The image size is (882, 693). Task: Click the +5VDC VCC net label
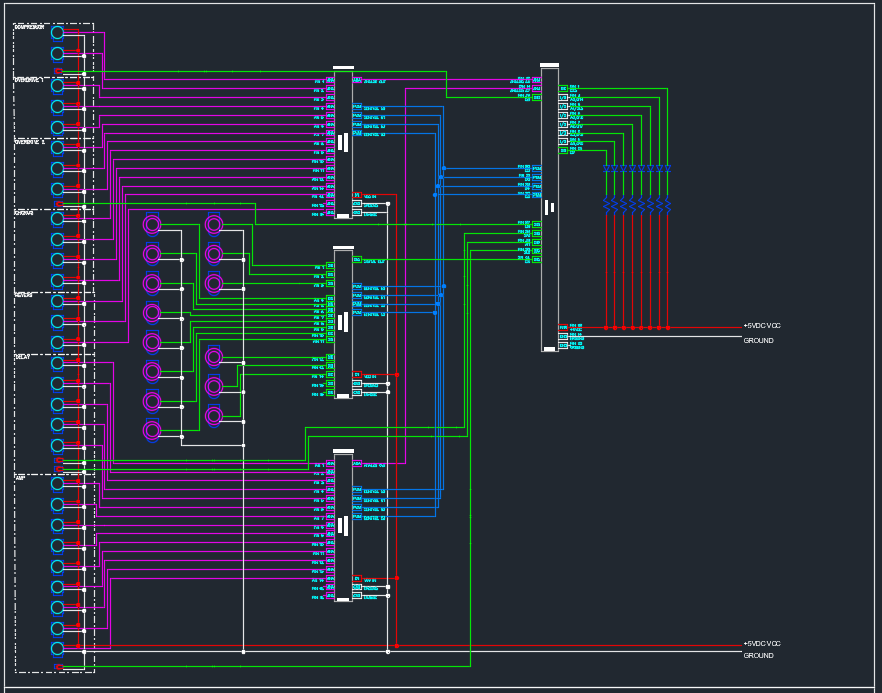tap(761, 325)
